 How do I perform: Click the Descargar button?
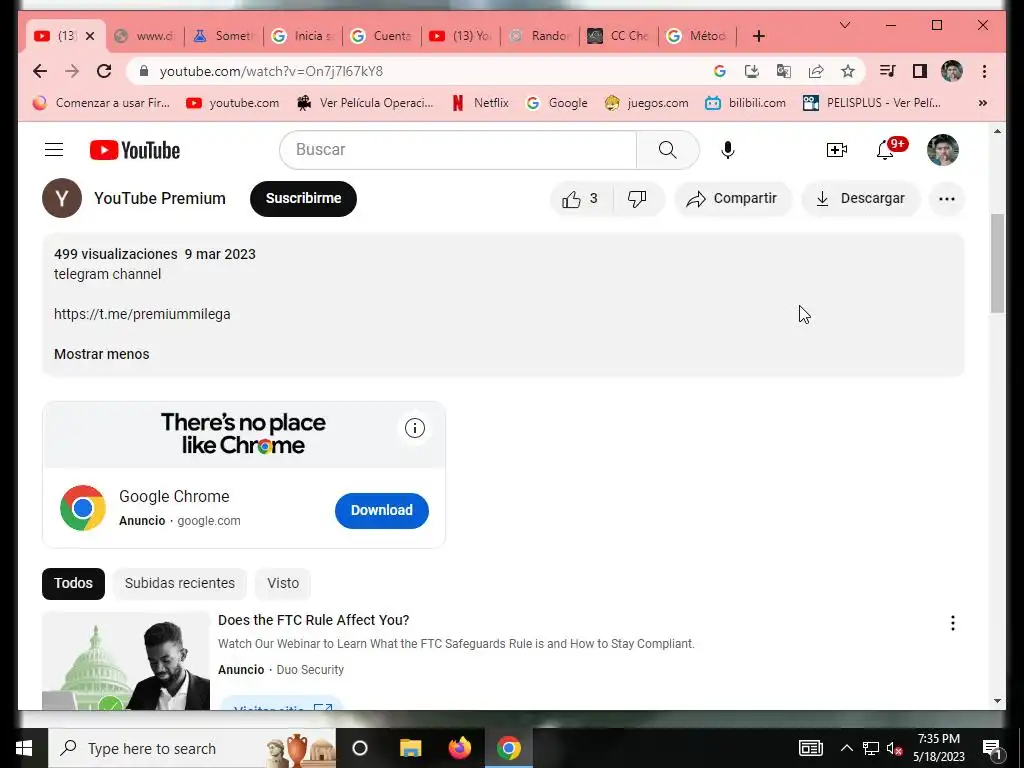point(861,199)
